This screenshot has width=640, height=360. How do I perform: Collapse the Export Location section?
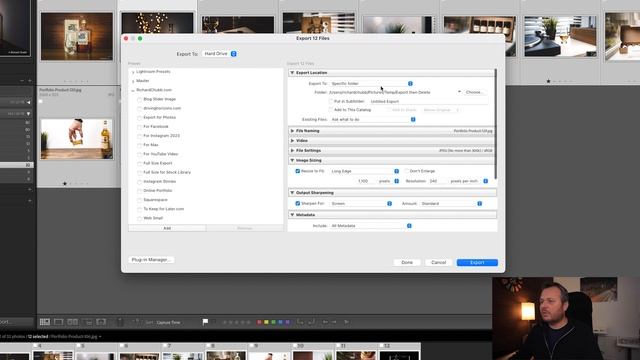292,73
